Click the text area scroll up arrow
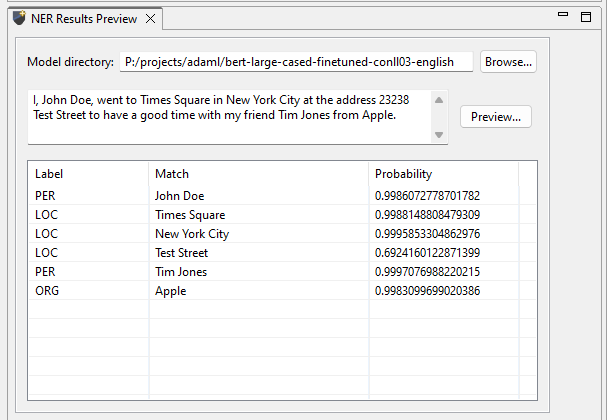Viewport: 607px width, 420px height. point(439,99)
